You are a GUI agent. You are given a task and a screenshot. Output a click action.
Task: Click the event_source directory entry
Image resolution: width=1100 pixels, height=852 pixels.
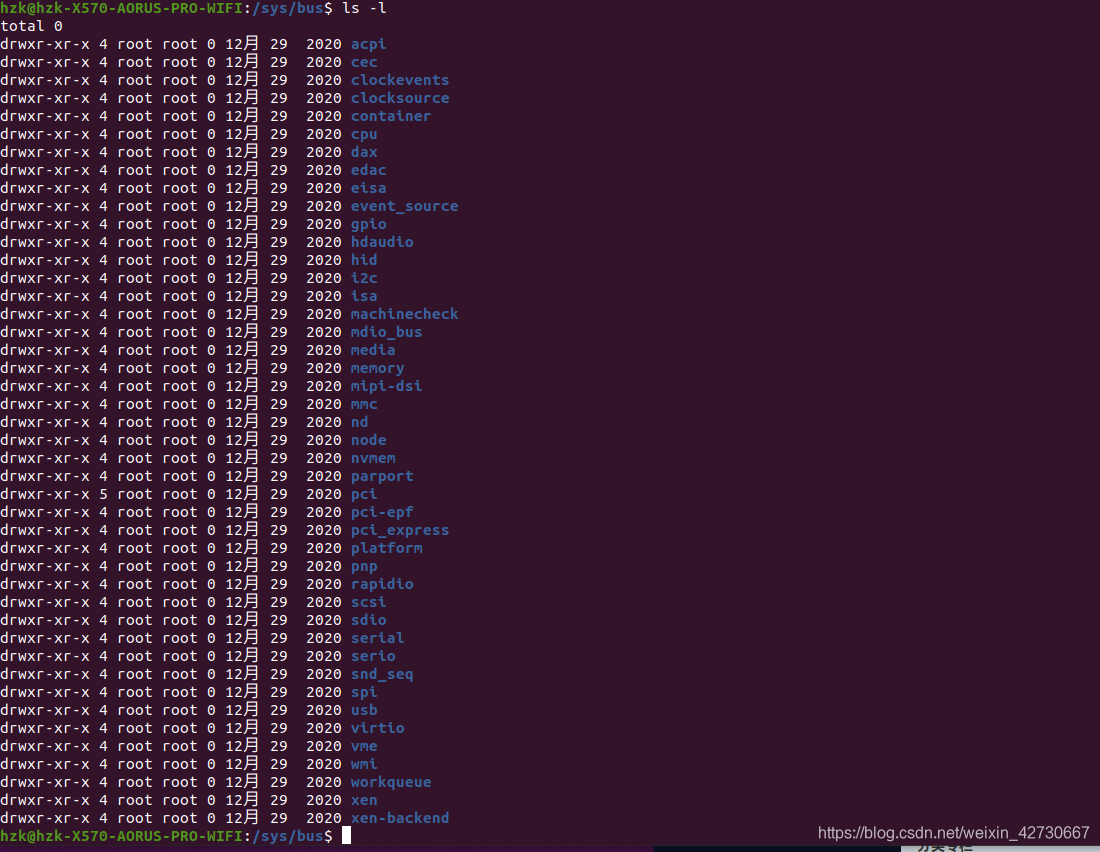404,205
